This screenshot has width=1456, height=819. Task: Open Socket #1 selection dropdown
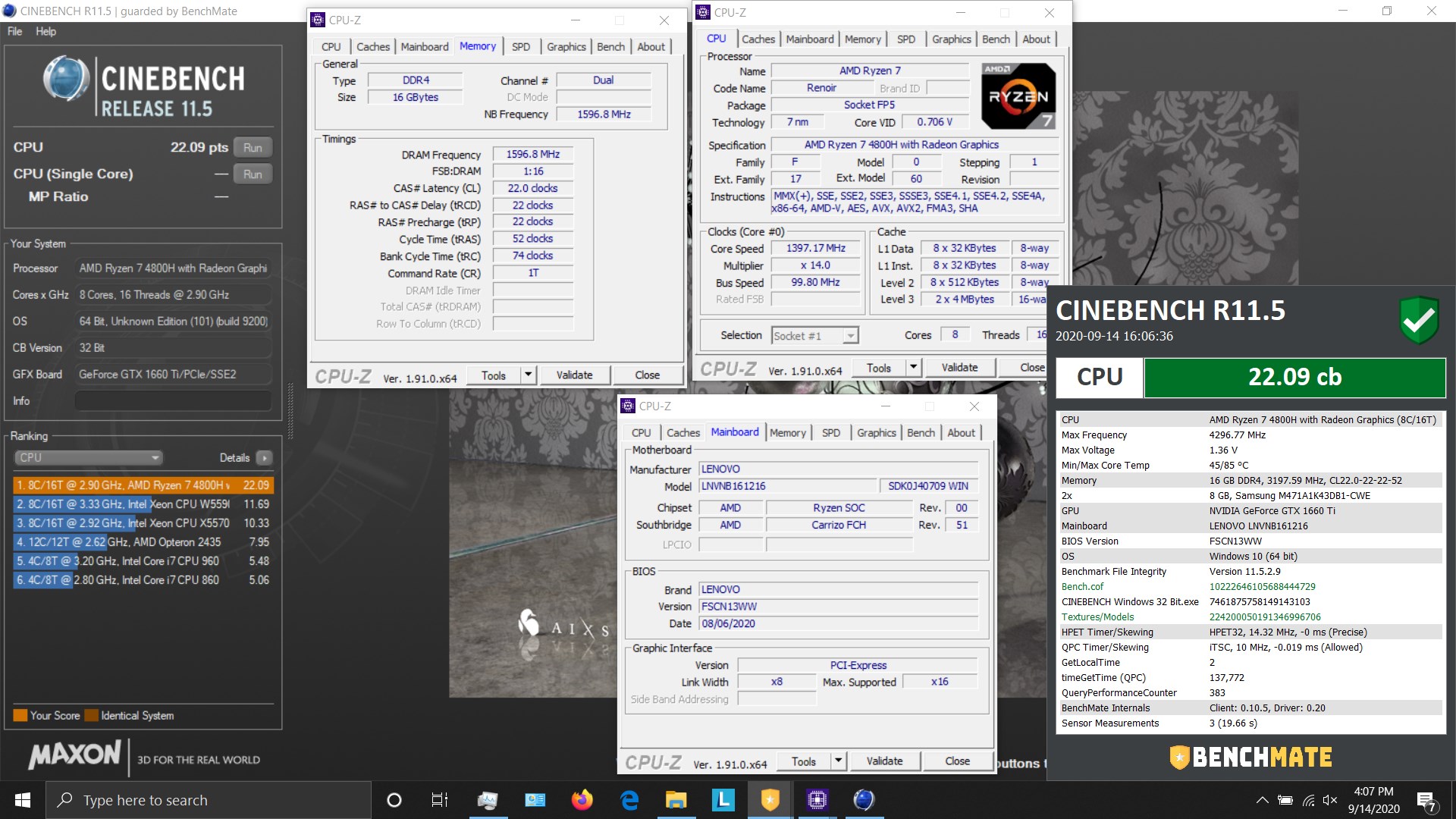pyautogui.click(x=814, y=336)
